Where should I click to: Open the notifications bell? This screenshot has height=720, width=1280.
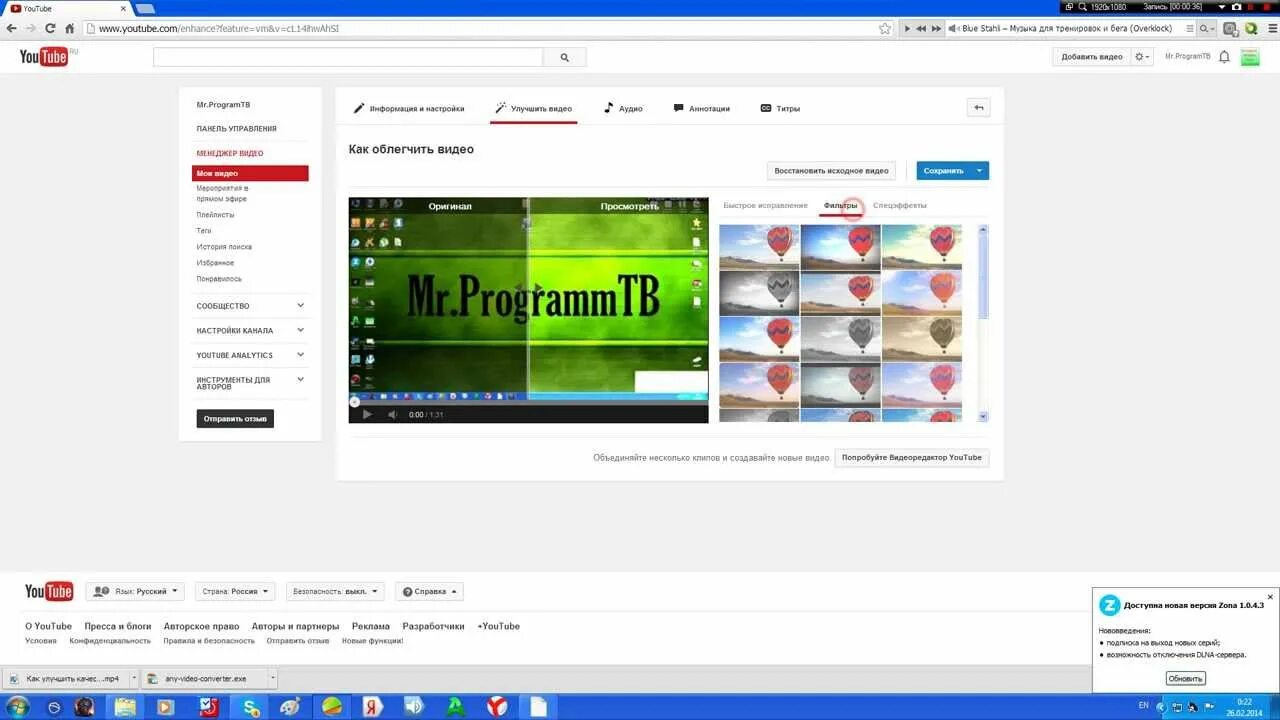tap(1224, 57)
